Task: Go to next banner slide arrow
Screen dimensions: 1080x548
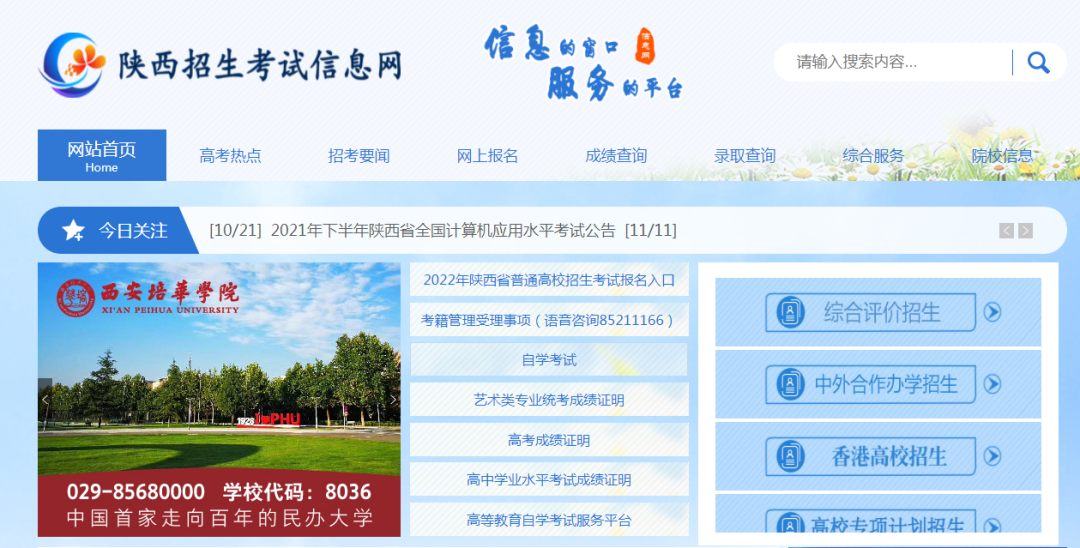Action: [x=393, y=399]
